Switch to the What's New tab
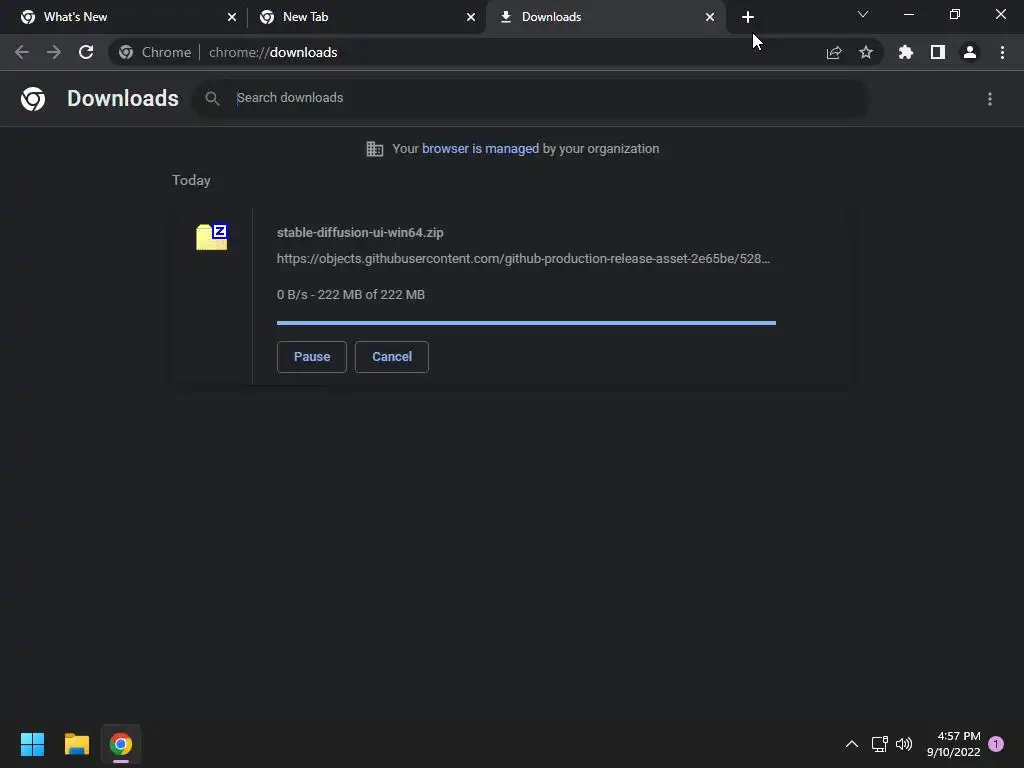Image resolution: width=1024 pixels, height=768 pixels. 126,17
